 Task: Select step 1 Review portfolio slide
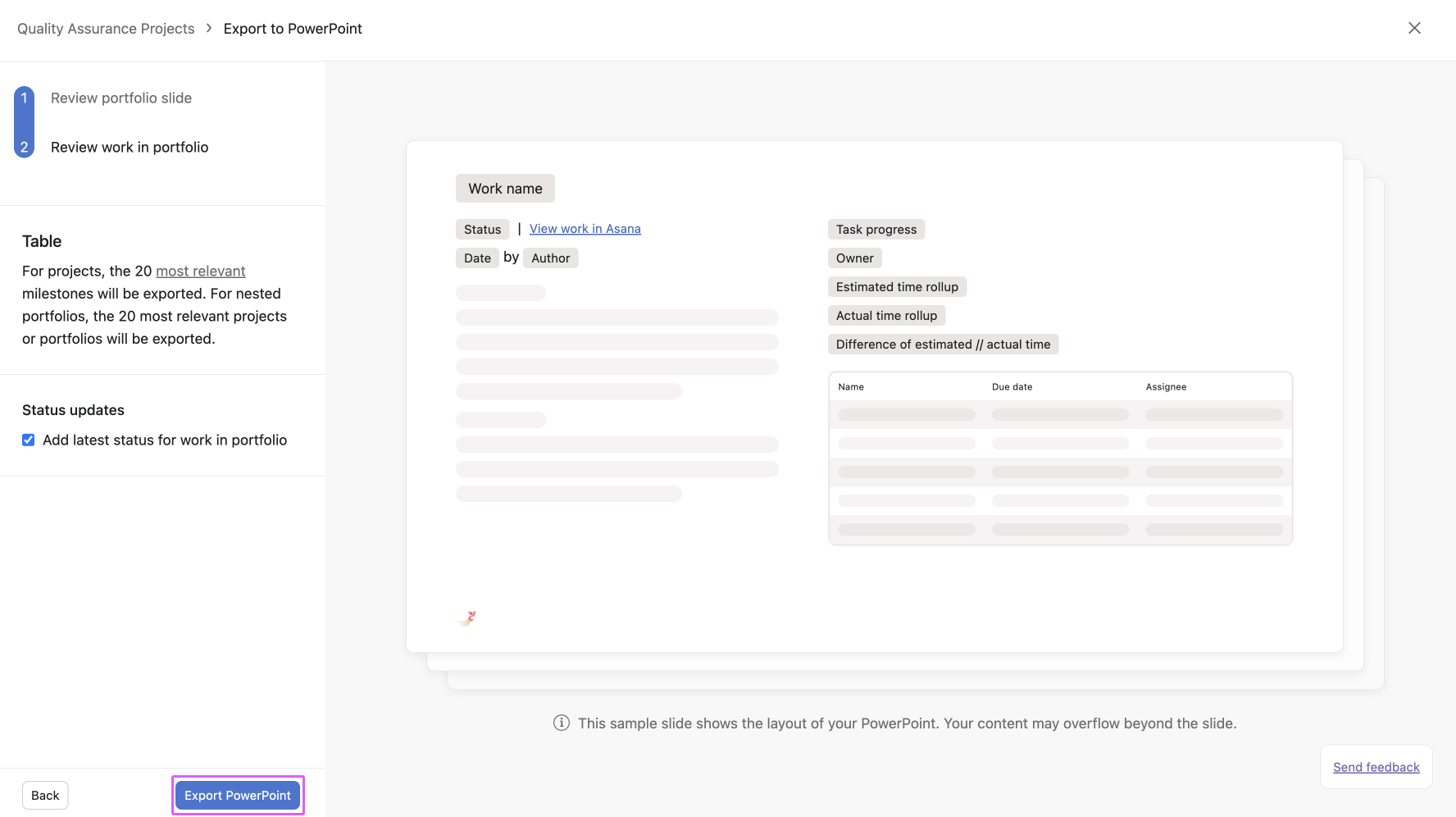pos(121,98)
